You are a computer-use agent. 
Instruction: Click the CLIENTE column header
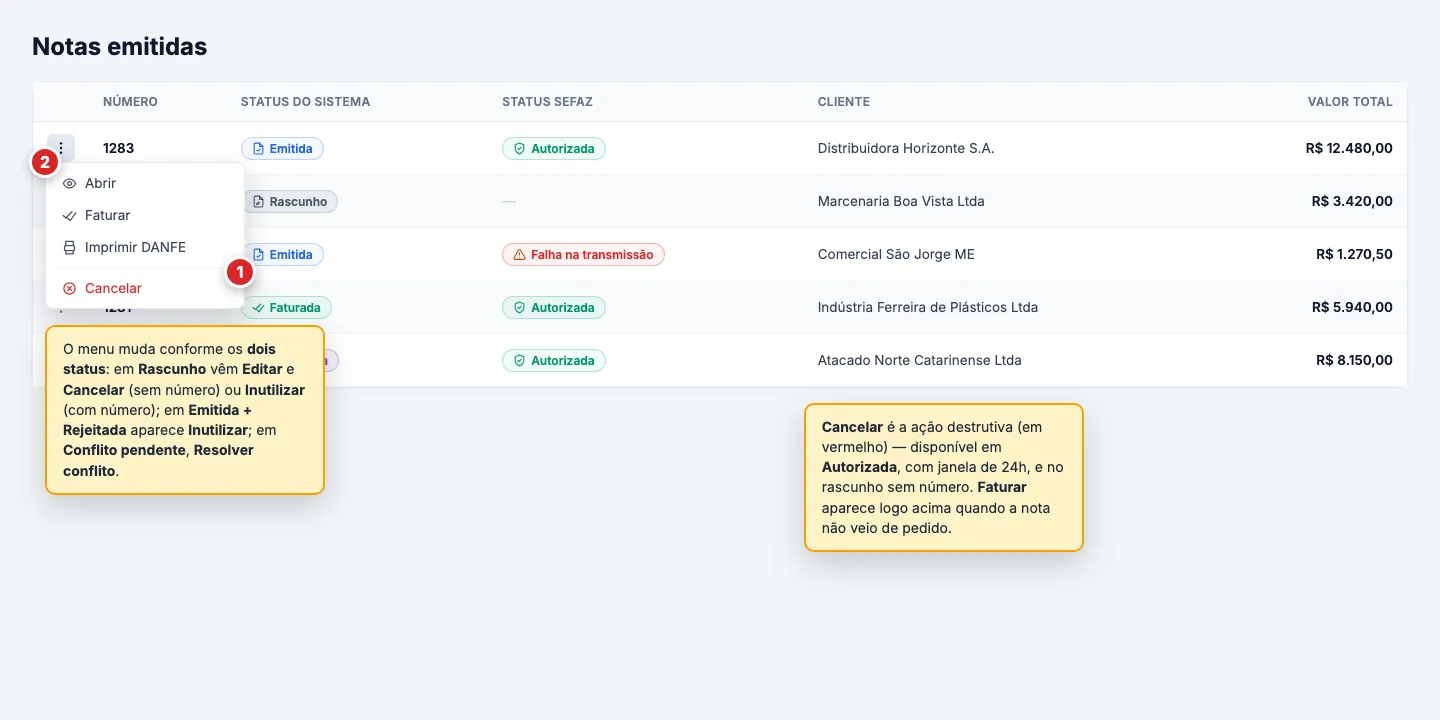tap(844, 102)
